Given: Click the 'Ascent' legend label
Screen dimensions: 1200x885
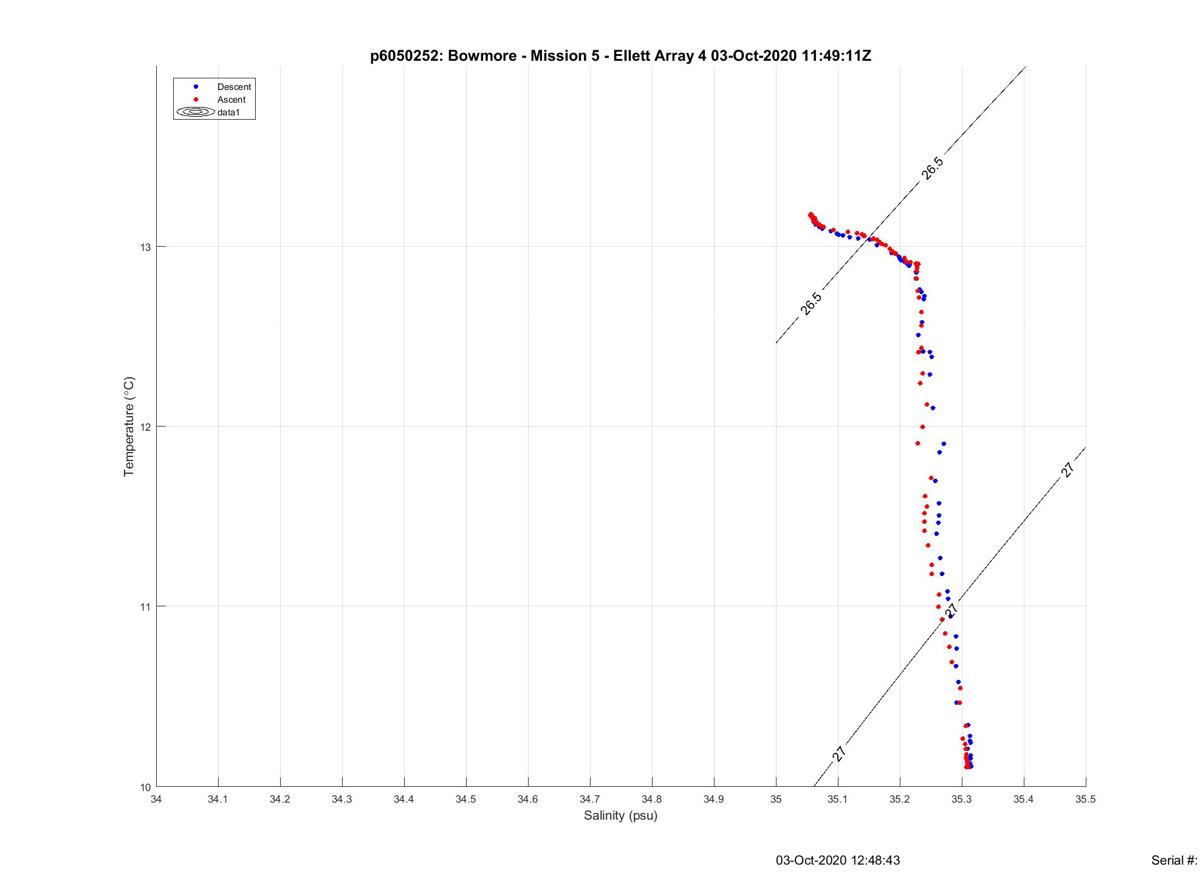Looking at the screenshot, I should click(231, 100).
